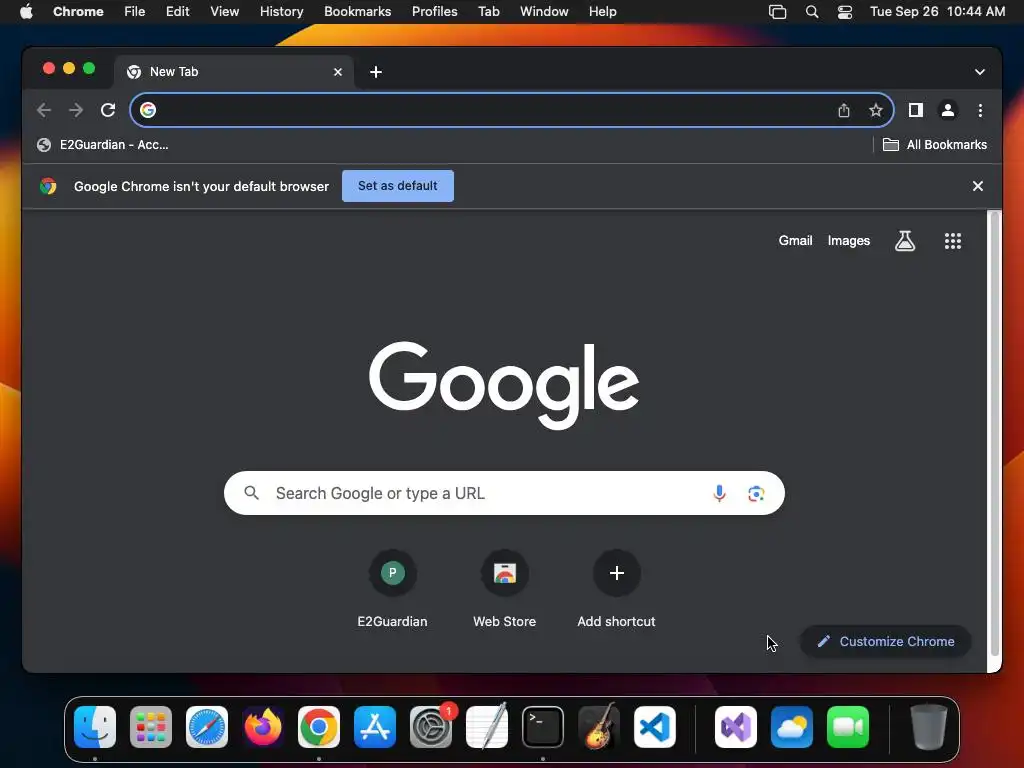Open the Trash in the dock
The width and height of the screenshot is (1024, 768).
pyautogui.click(x=928, y=727)
